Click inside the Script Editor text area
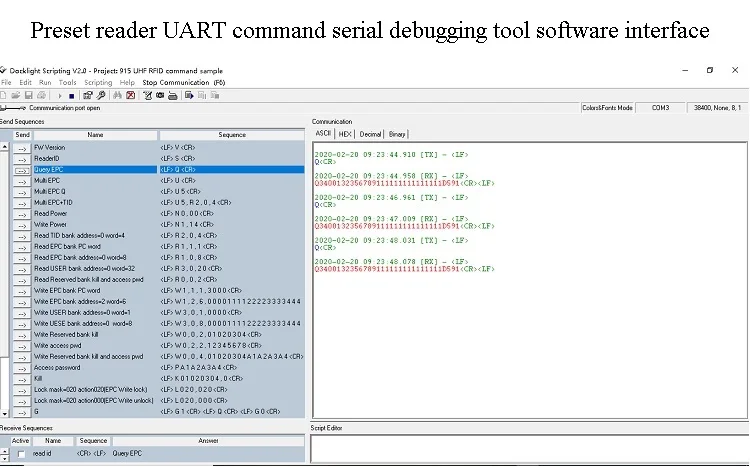This screenshot has width=750, height=467. [x=529, y=448]
